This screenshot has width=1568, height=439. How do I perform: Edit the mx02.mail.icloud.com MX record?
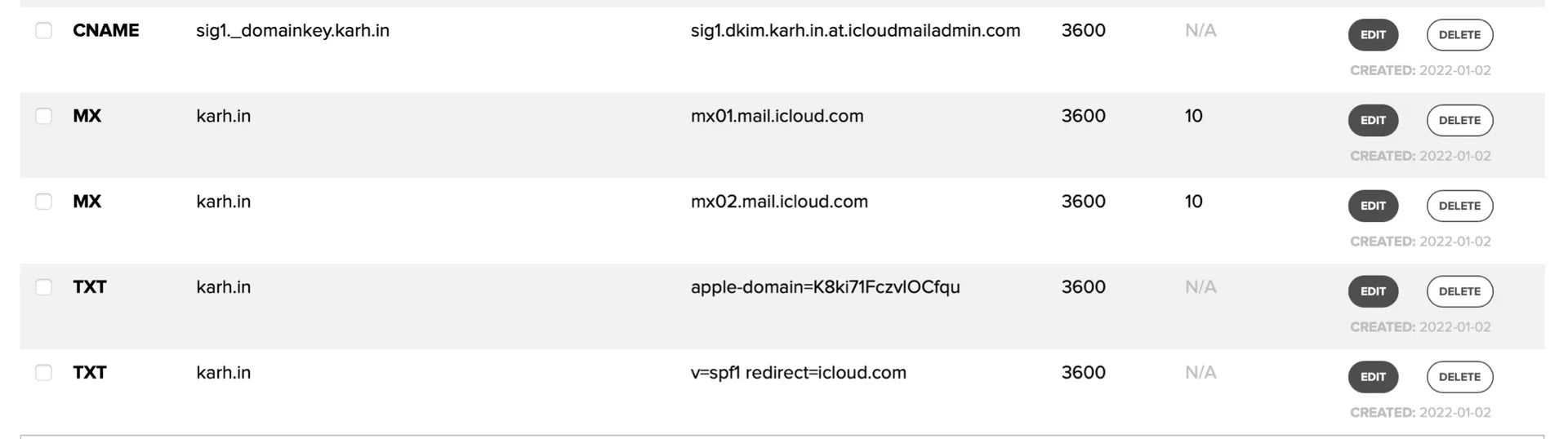1373,206
